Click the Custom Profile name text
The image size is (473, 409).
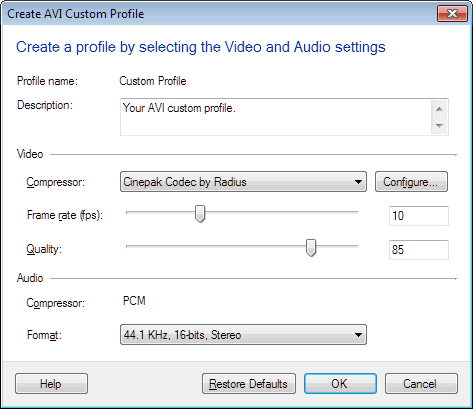[x=153, y=81]
